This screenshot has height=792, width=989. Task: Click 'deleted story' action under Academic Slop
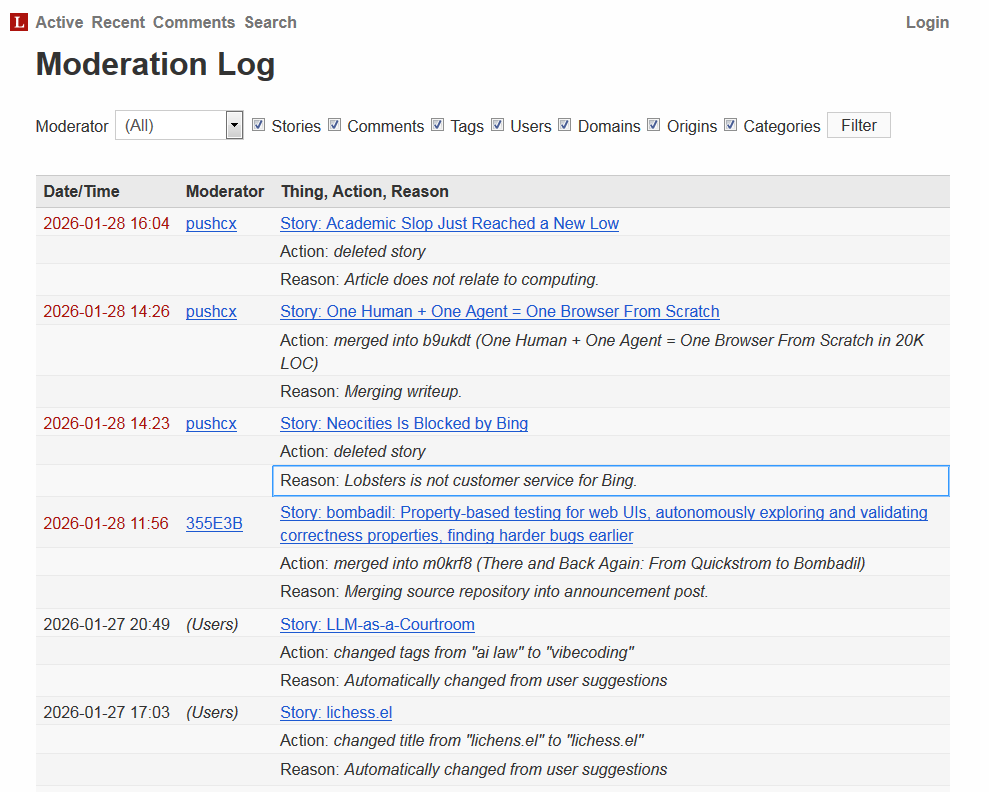(380, 252)
